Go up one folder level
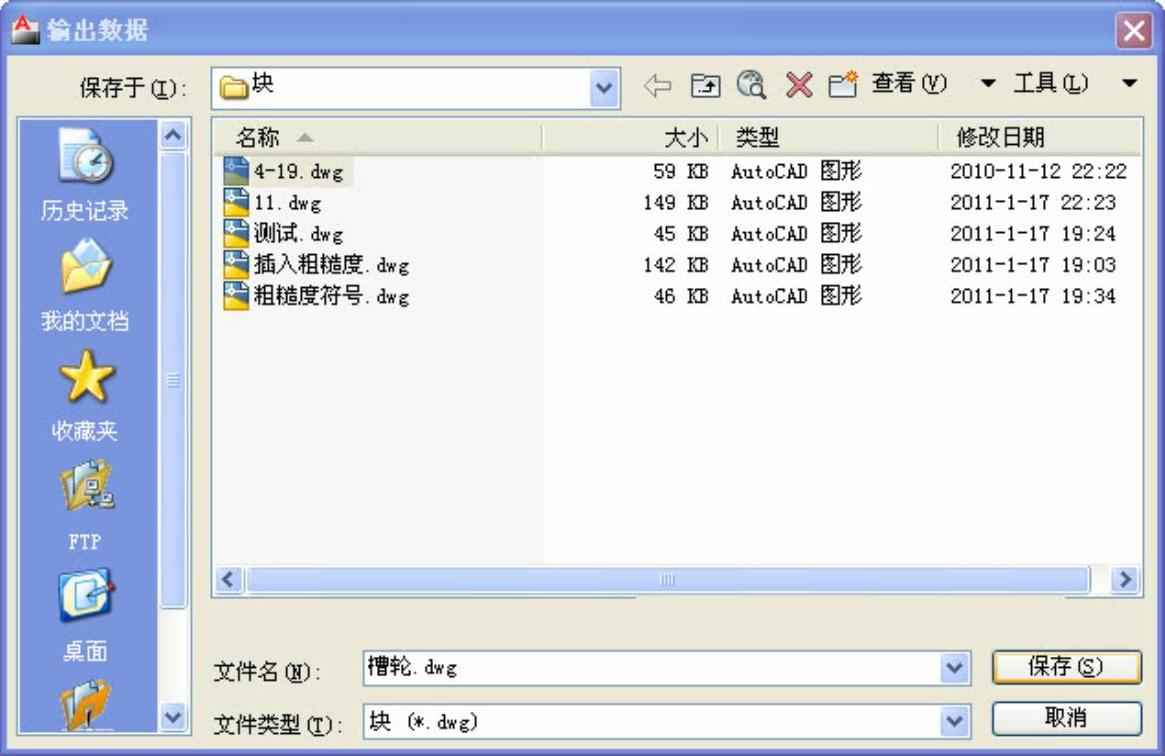Image resolution: width=1165 pixels, height=756 pixels. [x=705, y=85]
